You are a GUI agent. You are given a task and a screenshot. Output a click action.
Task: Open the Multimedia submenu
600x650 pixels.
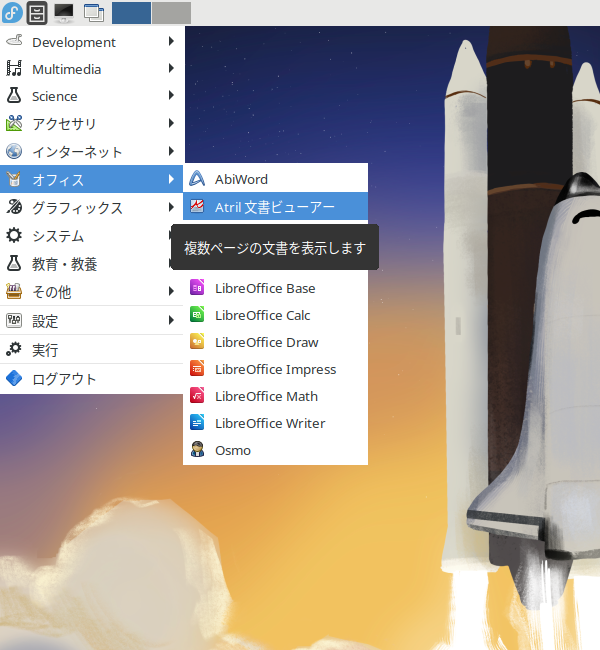[x=91, y=69]
